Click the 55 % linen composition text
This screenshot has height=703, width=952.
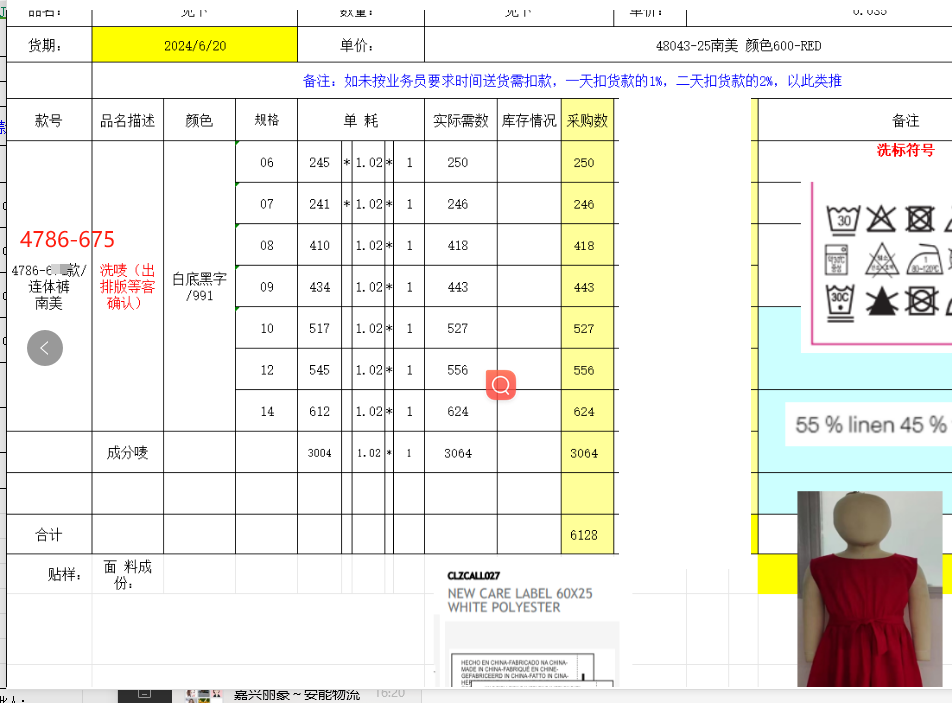(x=869, y=425)
